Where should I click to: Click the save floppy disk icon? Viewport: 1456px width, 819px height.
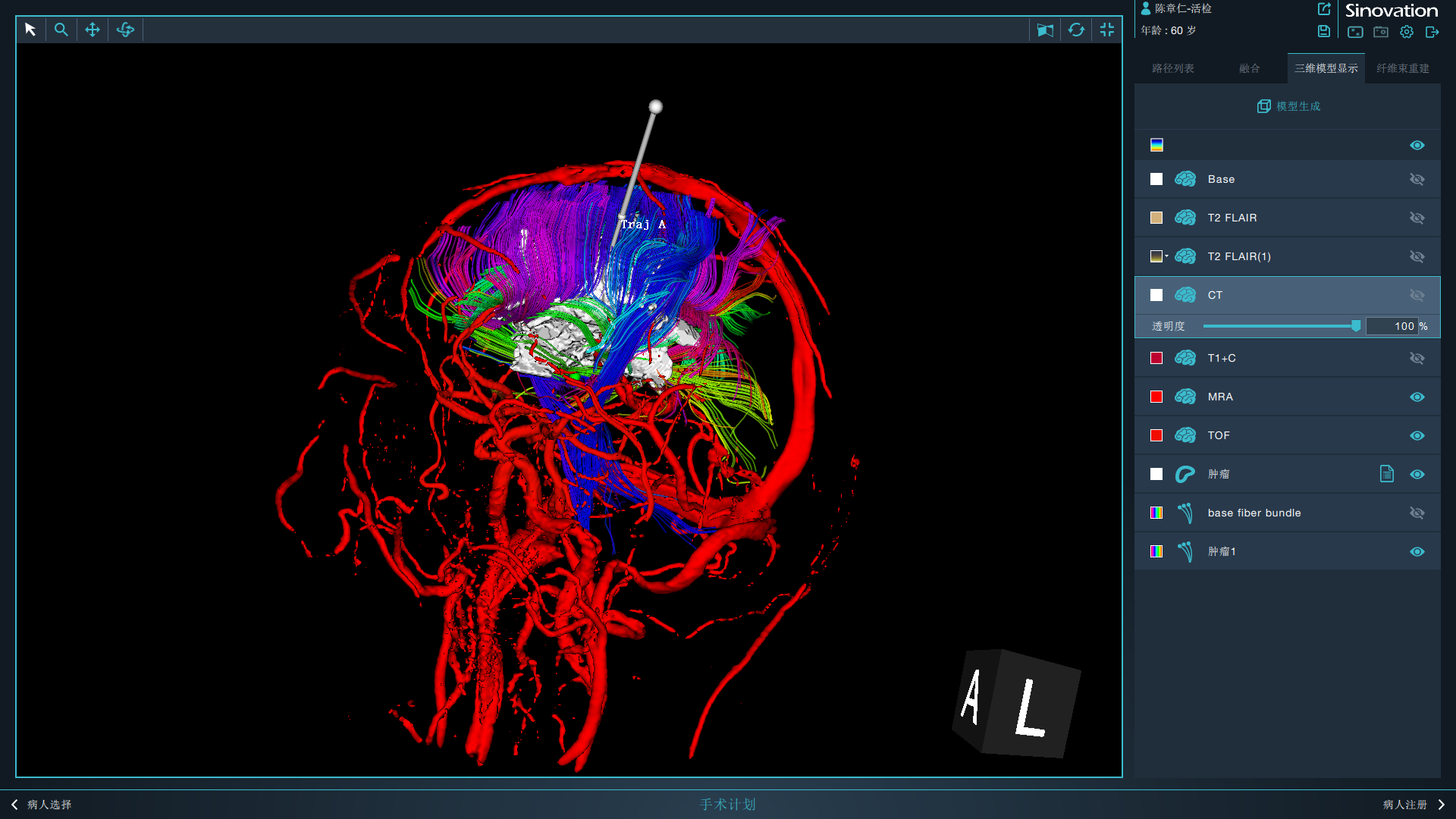(x=1323, y=31)
